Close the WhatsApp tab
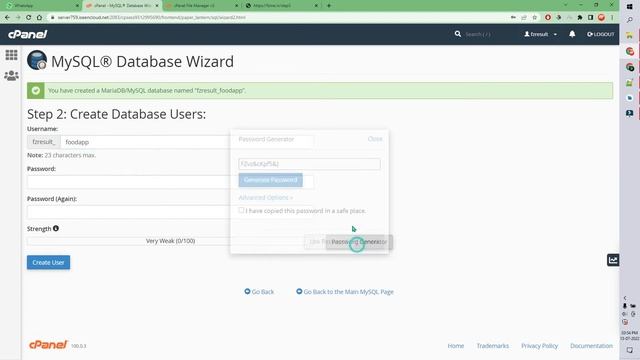 coord(77,6)
